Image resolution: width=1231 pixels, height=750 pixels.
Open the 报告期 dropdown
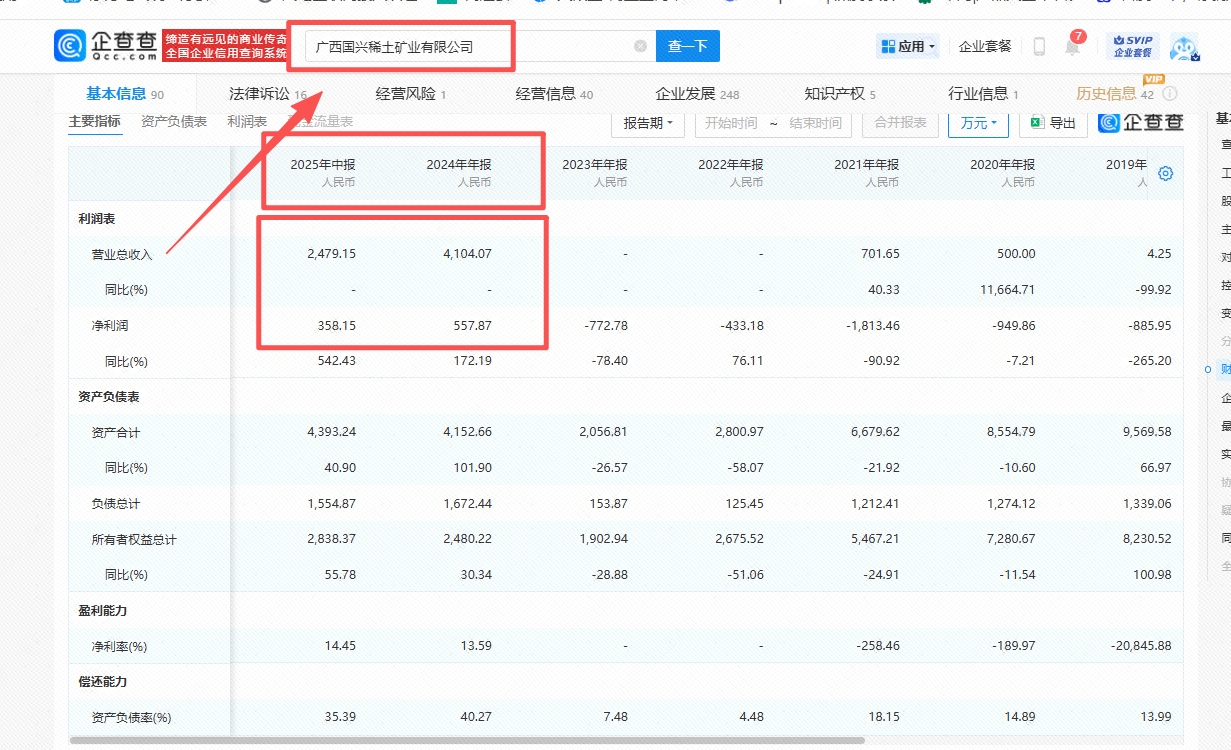click(647, 123)
